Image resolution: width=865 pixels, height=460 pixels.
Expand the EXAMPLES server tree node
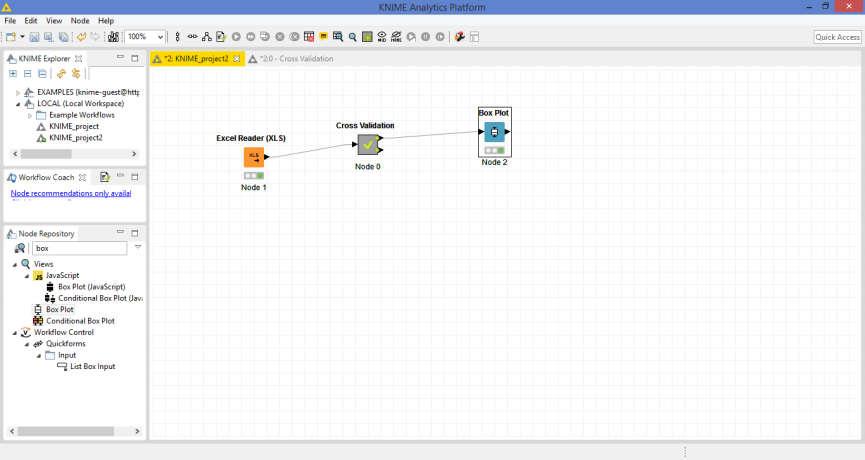click(18, 93)
